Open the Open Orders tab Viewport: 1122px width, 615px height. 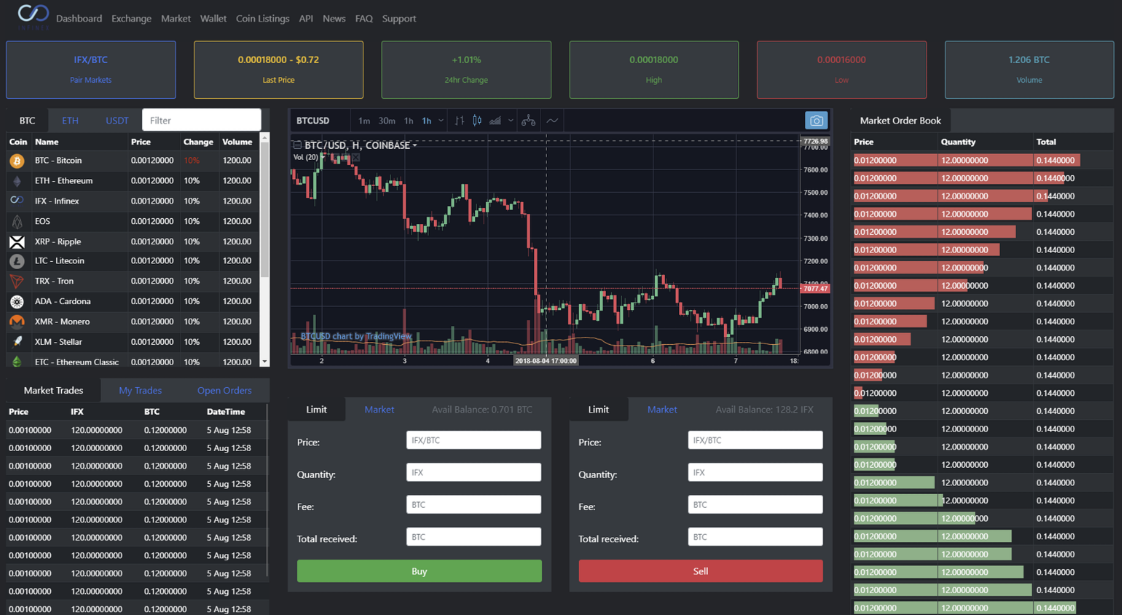(224, 390)
